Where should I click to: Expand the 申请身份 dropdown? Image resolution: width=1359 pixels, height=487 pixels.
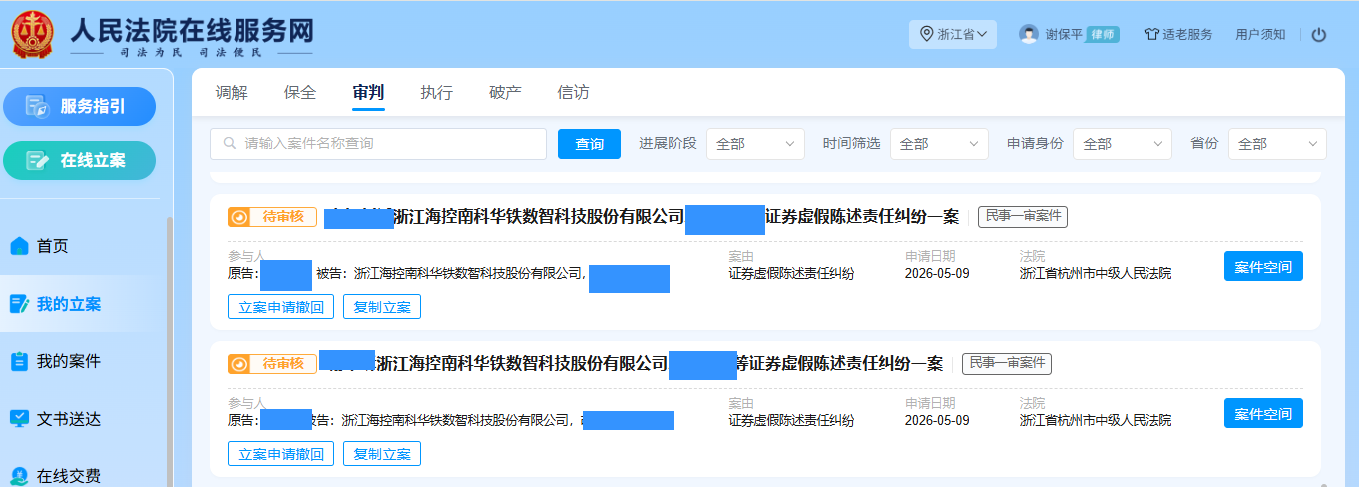point(1122,144)
